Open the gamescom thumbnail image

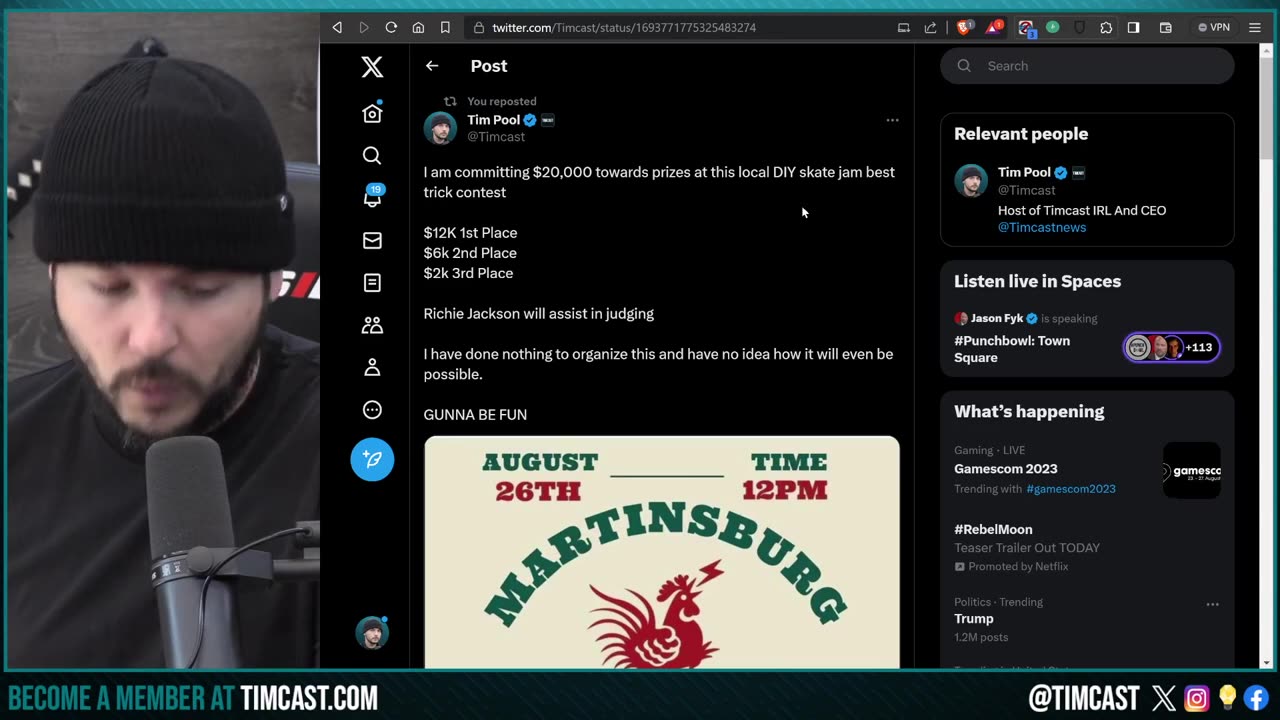point(1192,470)
